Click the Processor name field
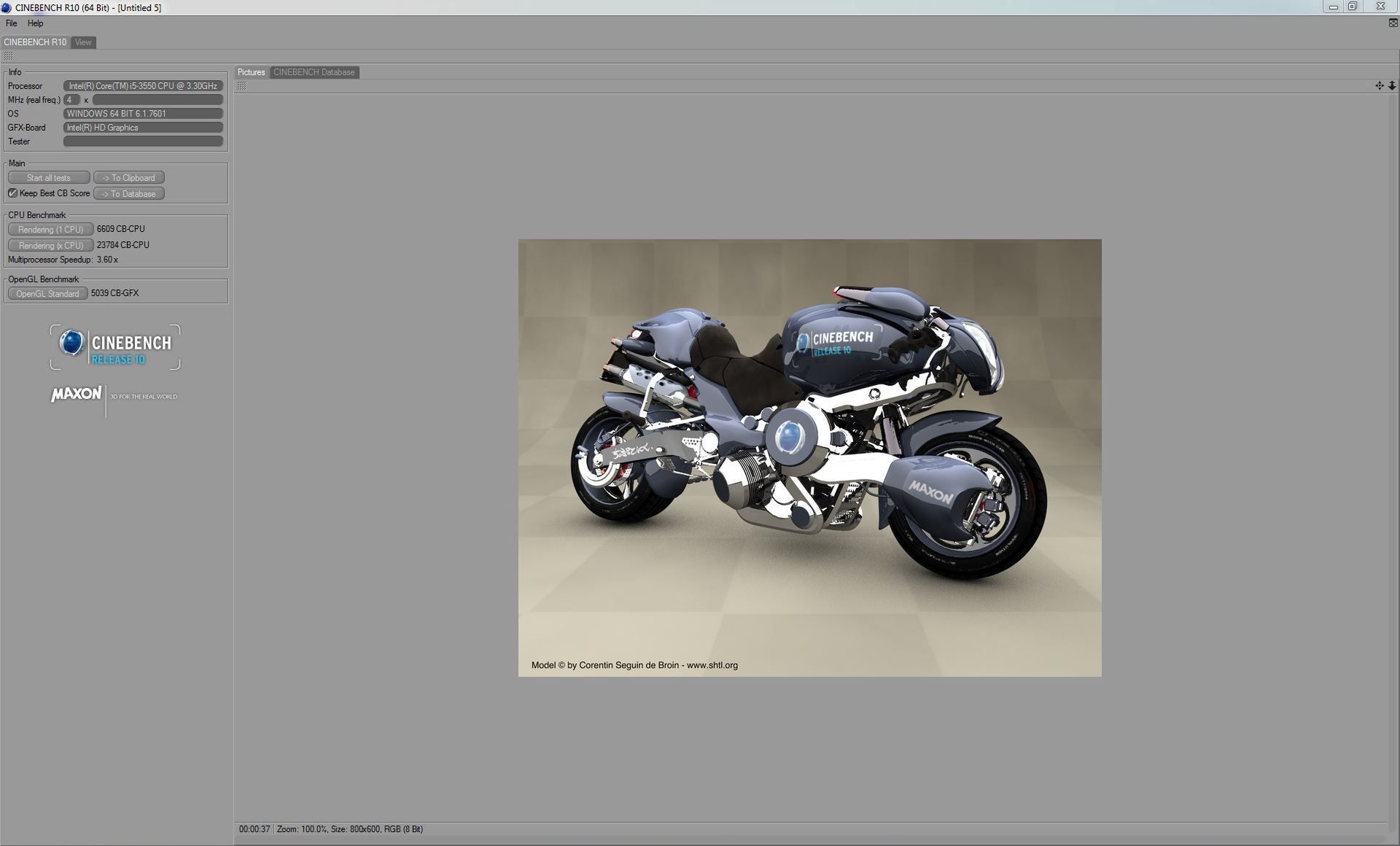 pyautogui.click(x=143, y=86)
